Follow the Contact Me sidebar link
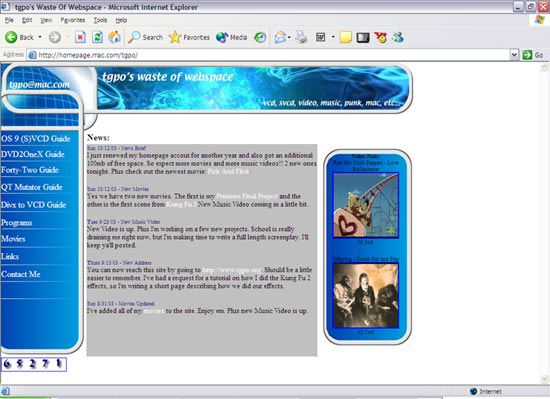 click(21, 274)
